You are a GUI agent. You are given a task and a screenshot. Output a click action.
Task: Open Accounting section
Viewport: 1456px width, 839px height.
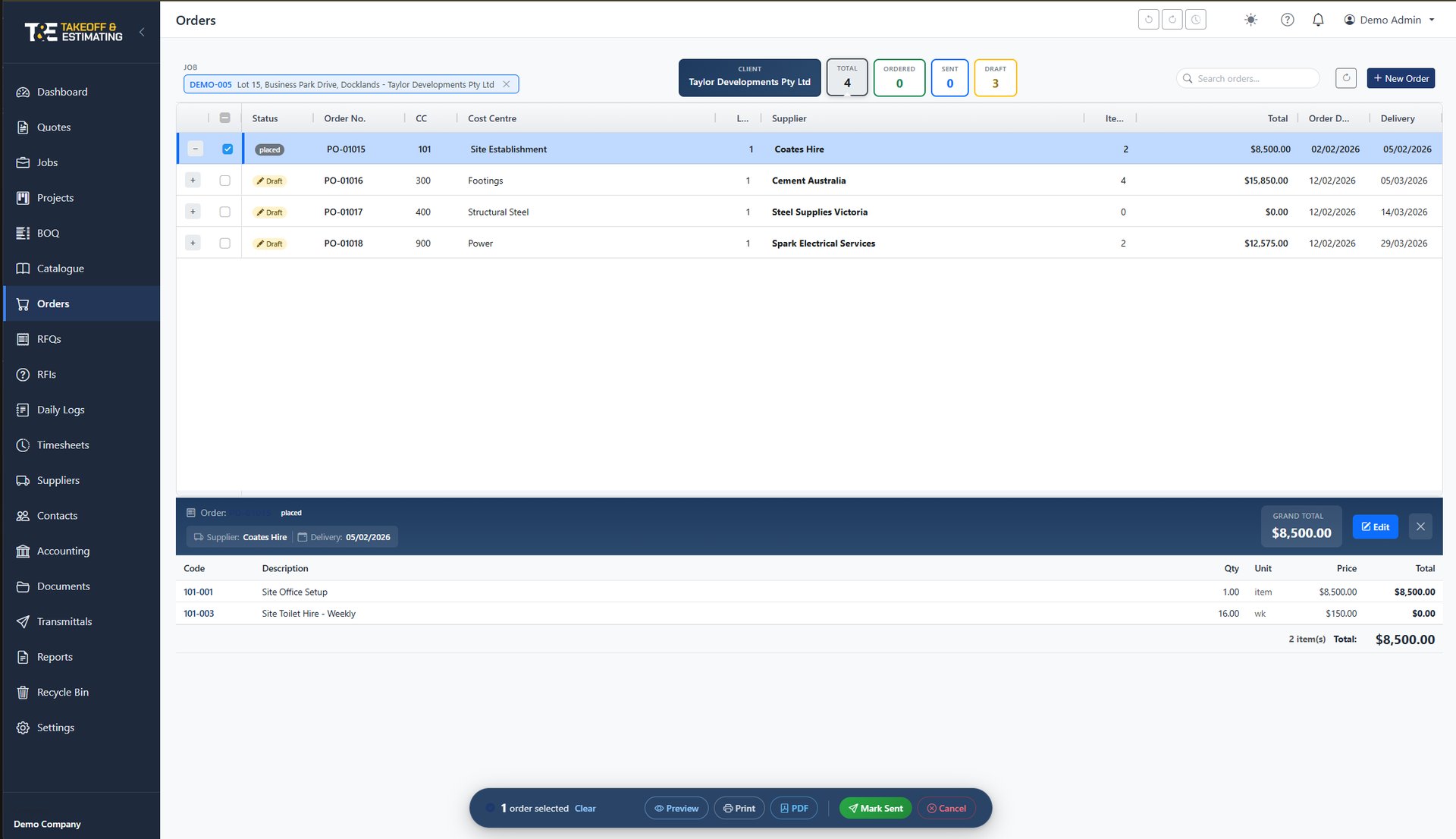click(80, 551)
